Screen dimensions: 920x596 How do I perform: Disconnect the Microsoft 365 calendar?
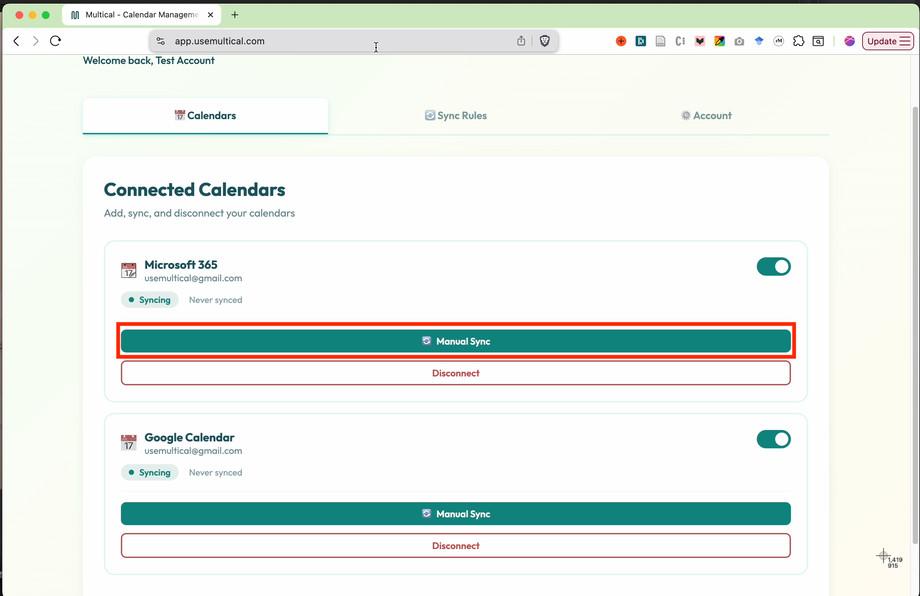point(455,372)
